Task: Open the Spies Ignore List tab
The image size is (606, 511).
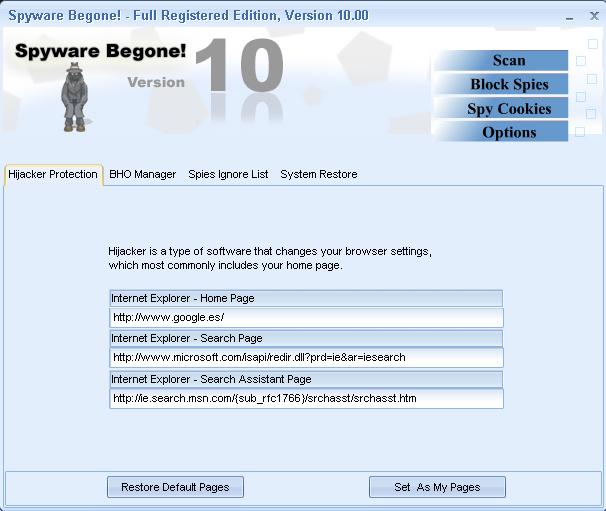Action: click(228, 174)
